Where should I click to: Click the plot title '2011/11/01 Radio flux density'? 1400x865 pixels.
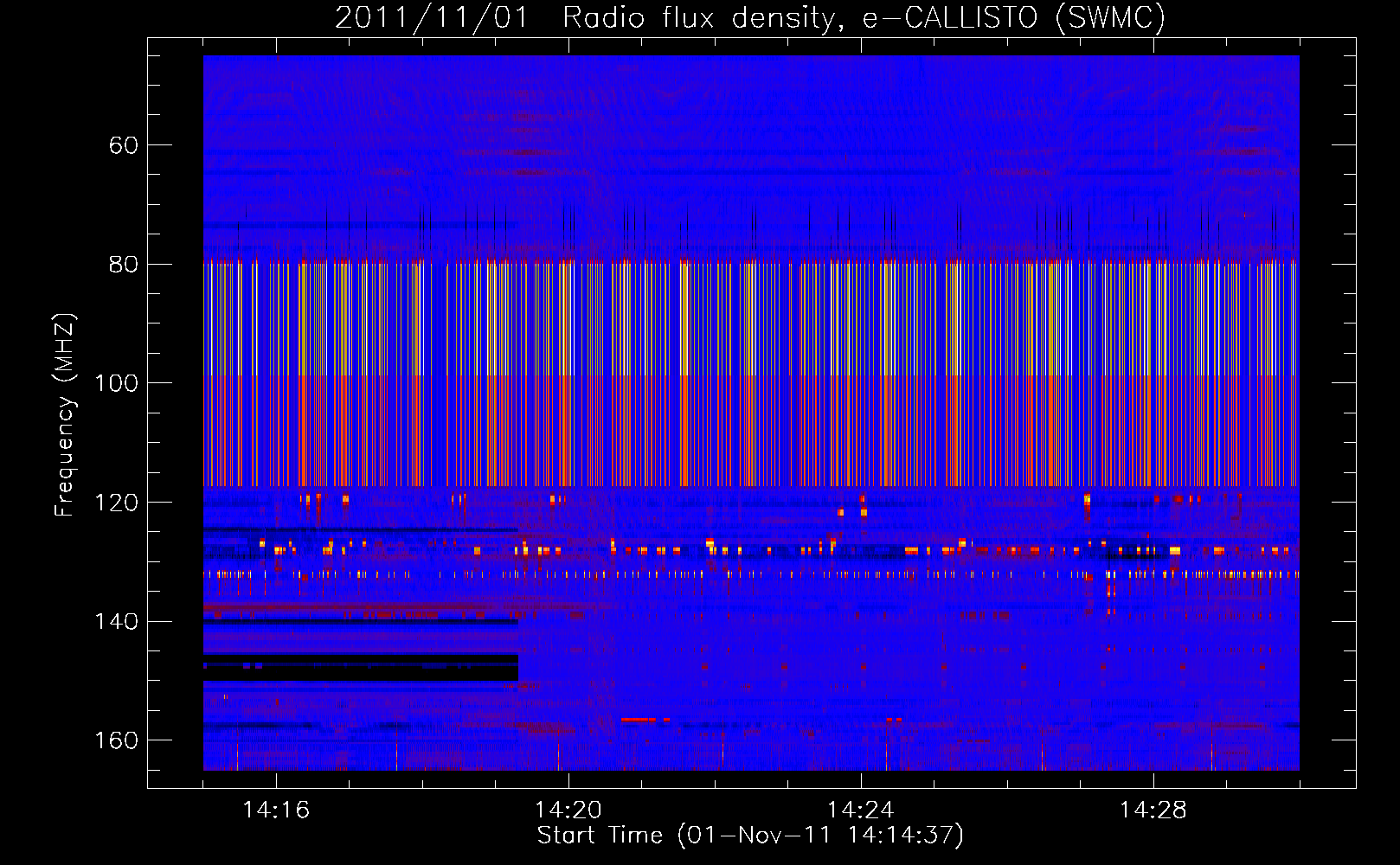(x=749, y=17)
